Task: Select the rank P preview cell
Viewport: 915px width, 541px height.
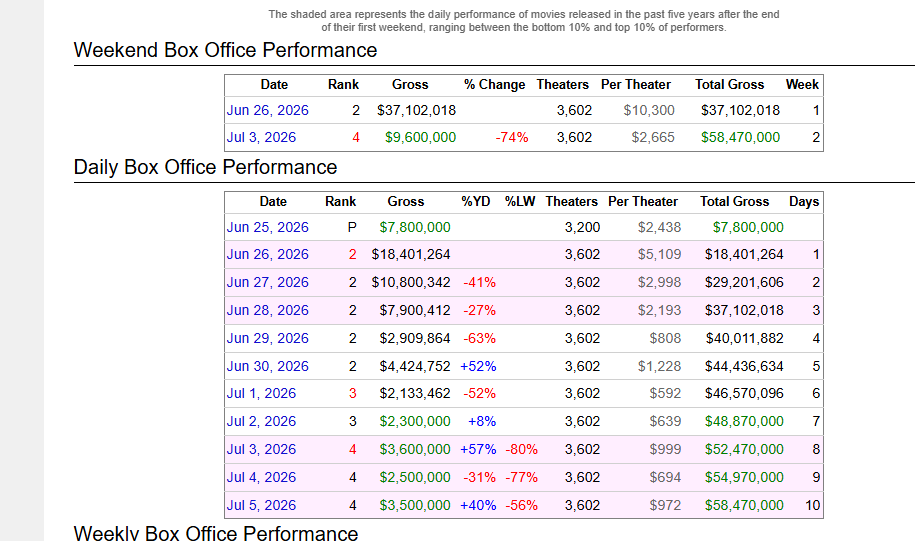Action: click(x=352, y=227)
